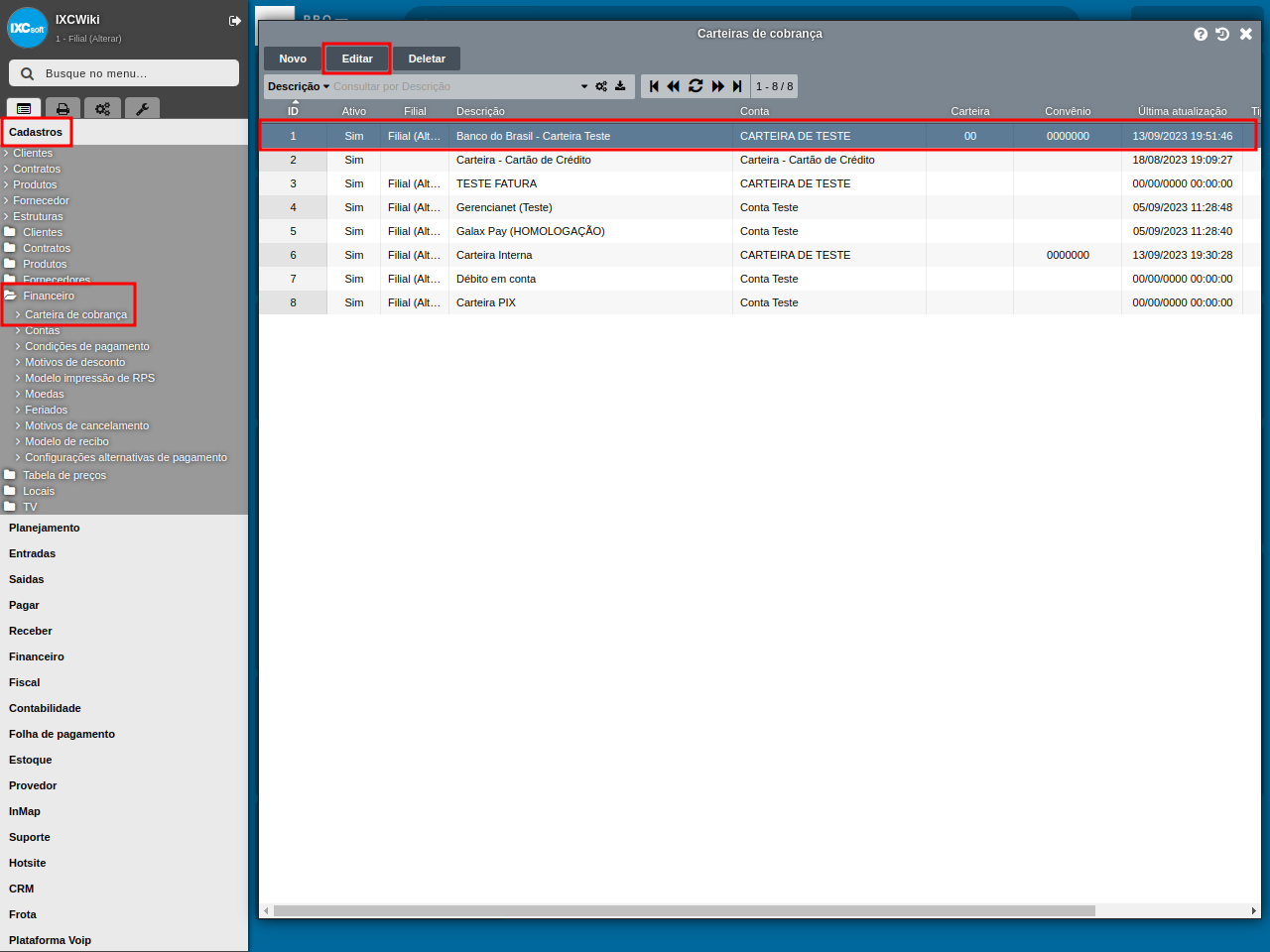Open the Entradas menu section
Image resolution: width=1270 pixels, height=952 pixels.
click(33, 553)
